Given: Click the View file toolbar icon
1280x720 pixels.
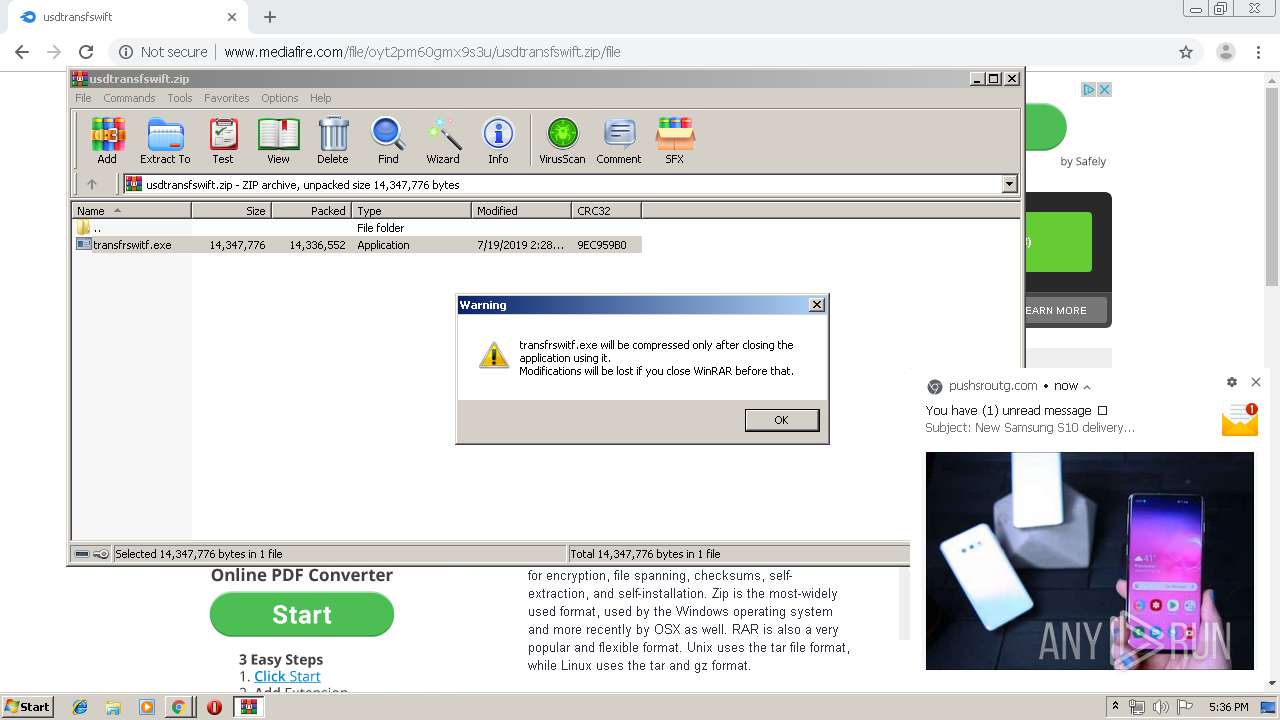Looking at the screenshot, I should (278, 140).
